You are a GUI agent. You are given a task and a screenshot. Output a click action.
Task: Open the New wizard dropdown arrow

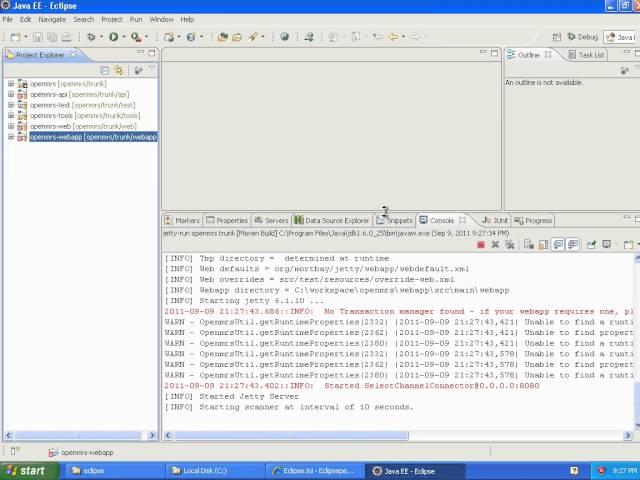click(25, 37)
